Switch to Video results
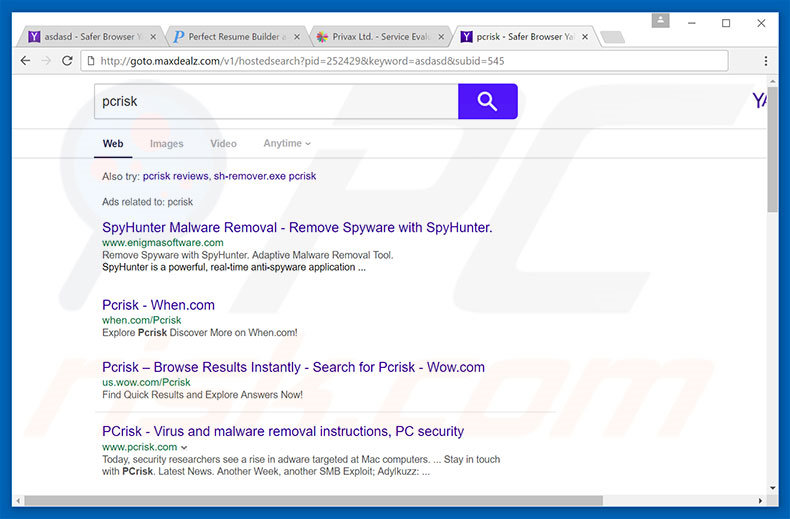 click(x=223, y=144)
